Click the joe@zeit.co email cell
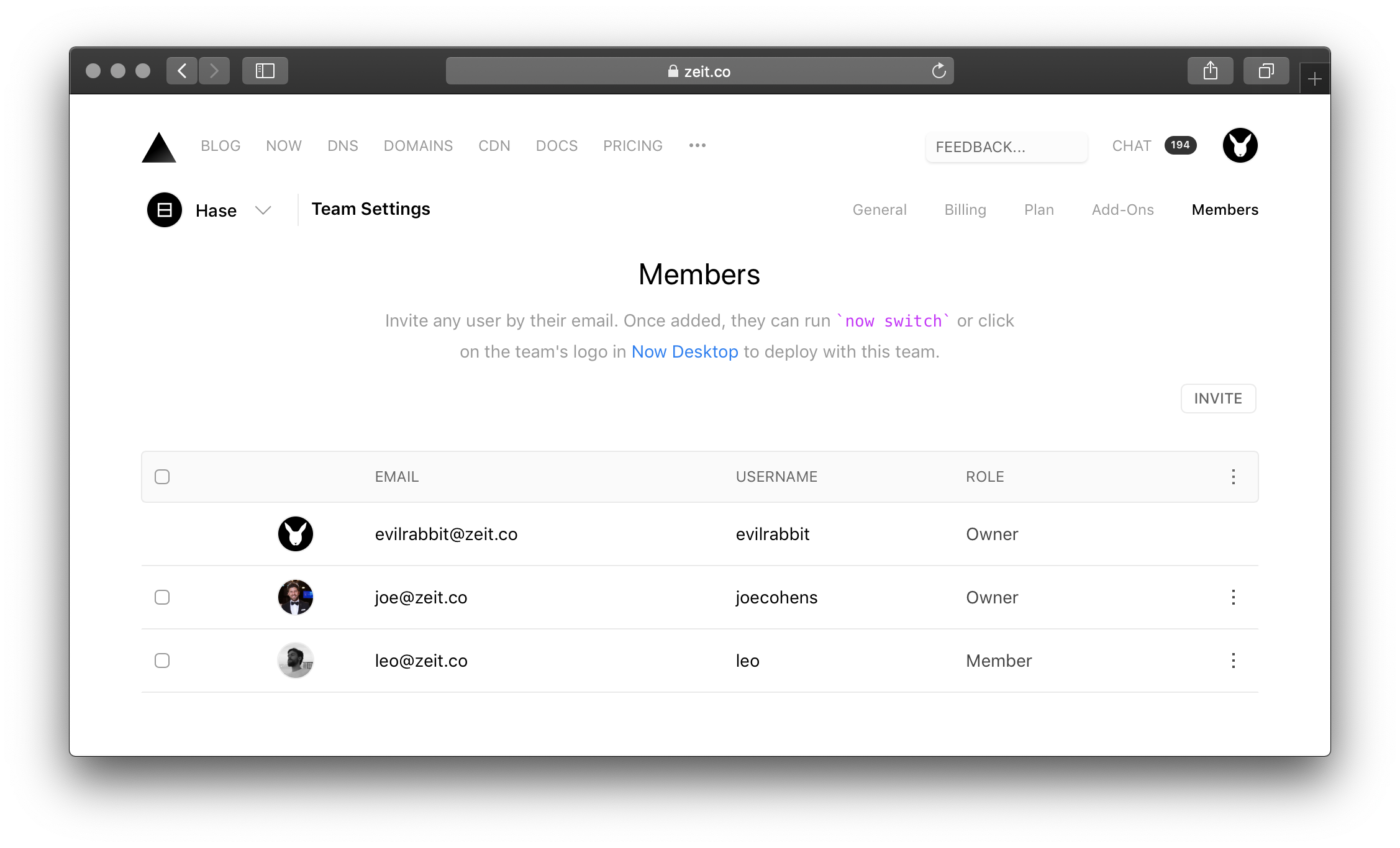 point(421,597)
